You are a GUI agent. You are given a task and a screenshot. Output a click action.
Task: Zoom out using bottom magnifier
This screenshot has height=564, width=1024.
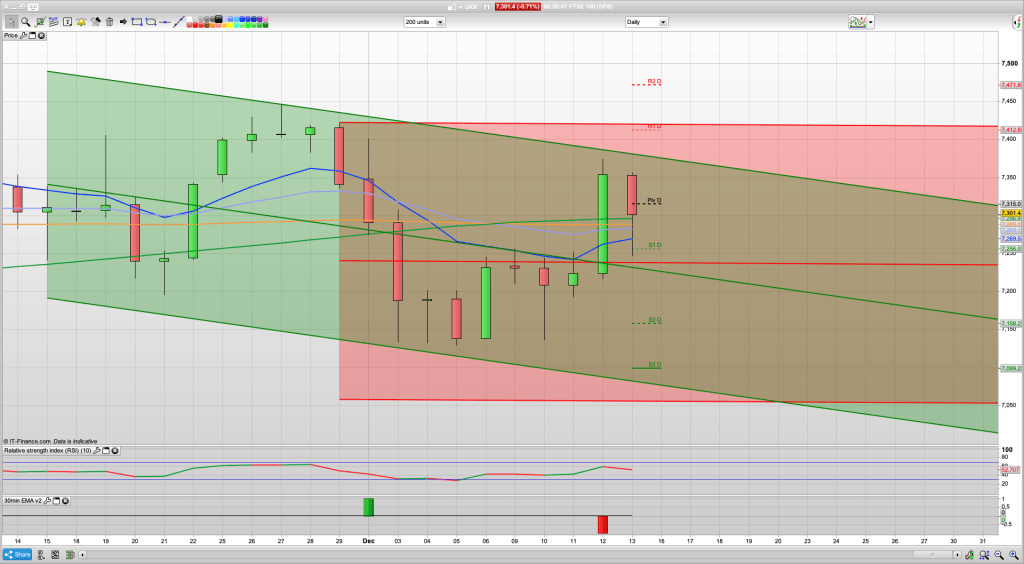(x=999, y=555)
